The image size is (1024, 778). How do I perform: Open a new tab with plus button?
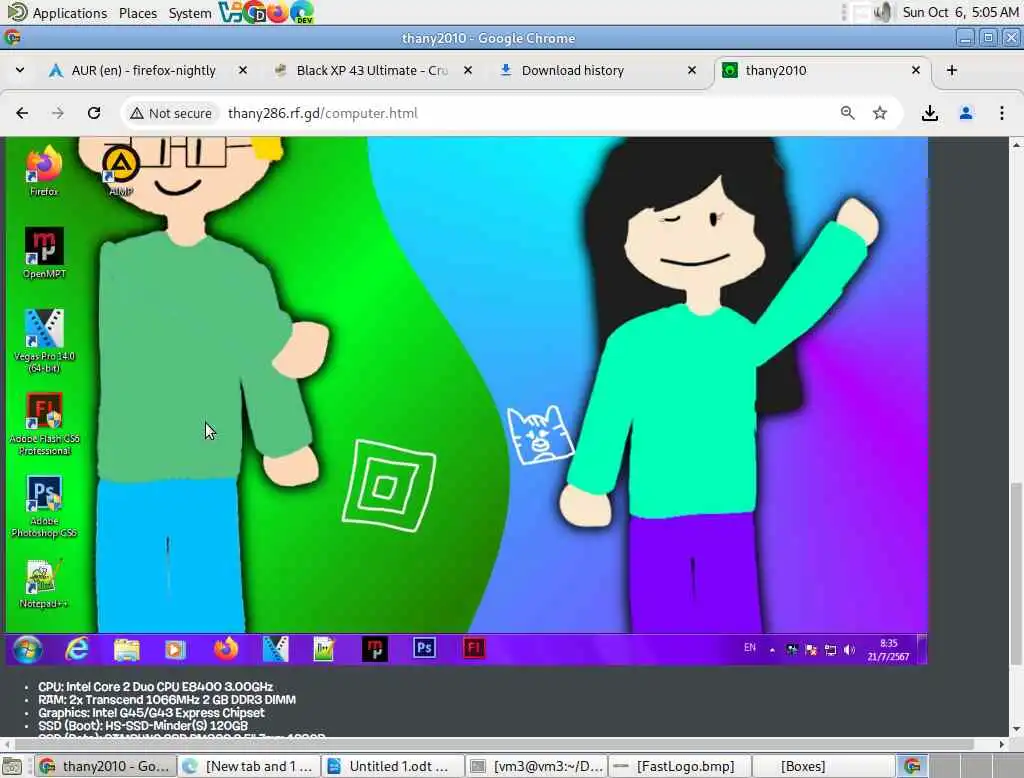[x=952, y=70]
